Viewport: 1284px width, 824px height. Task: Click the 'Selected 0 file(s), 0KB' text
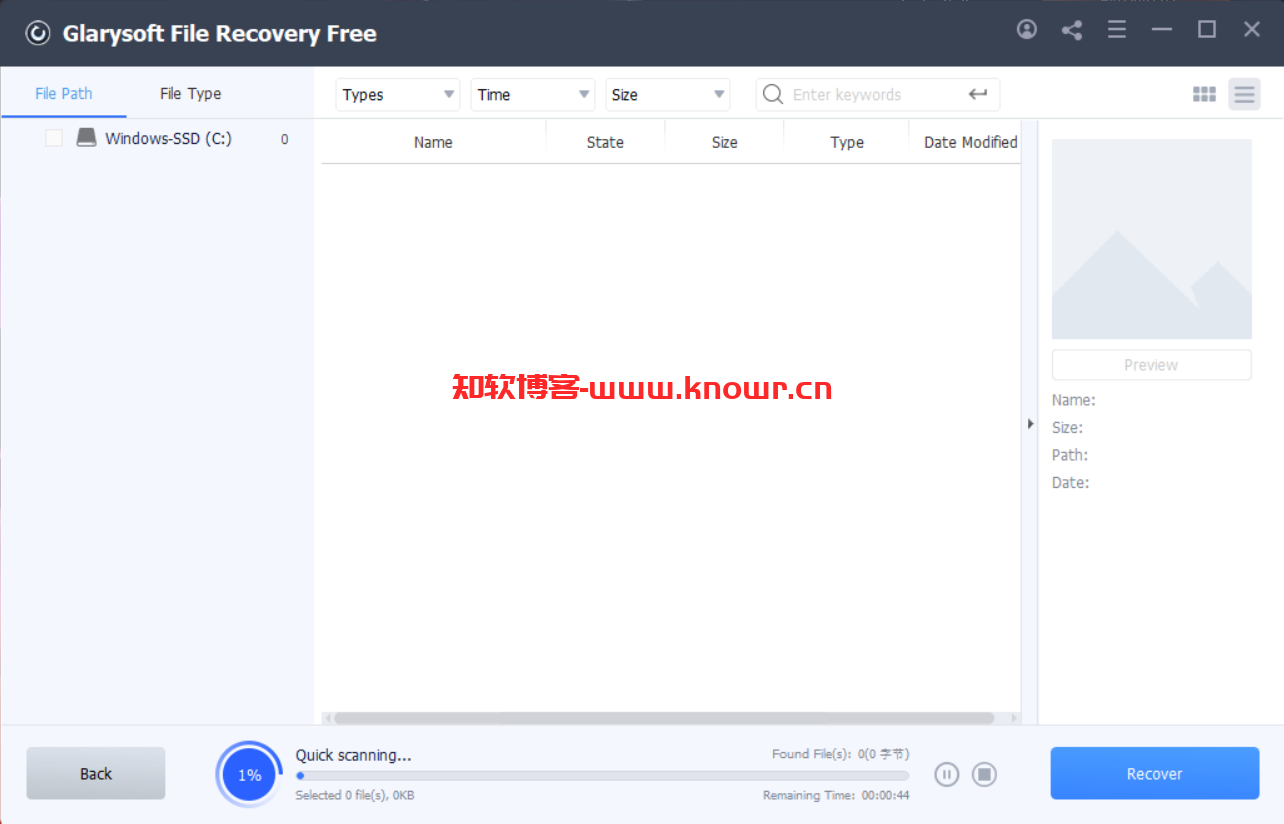(355, 795)
